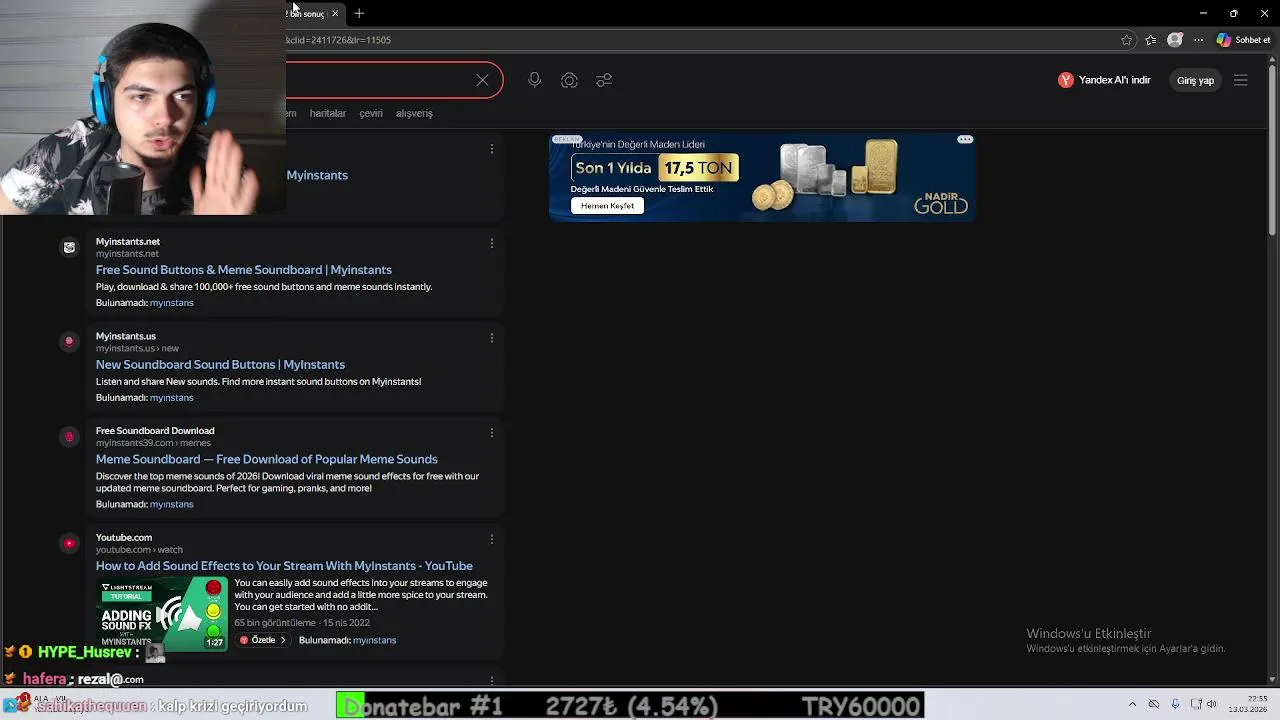Click Free Soundboard Download favicon
The height and width of the screenshot is (720, 1280).
click(x=69, y=436)
